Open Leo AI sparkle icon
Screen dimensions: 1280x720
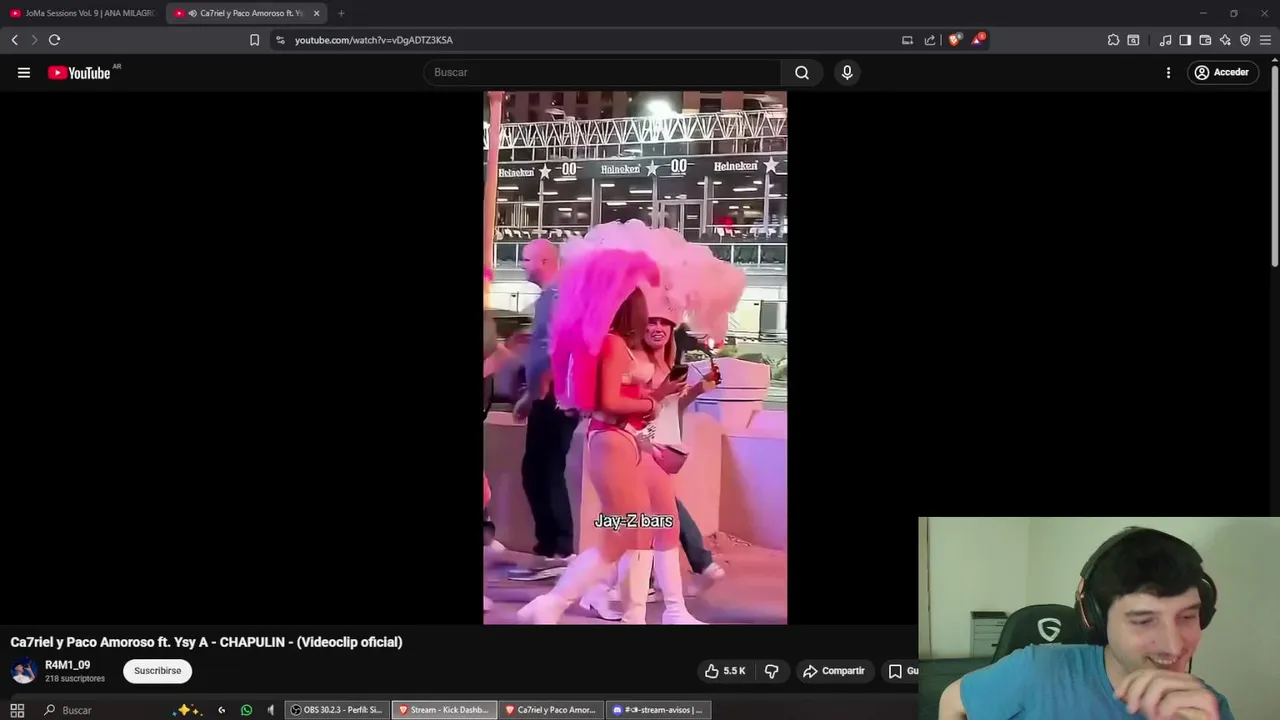[x=1225, y=40]
